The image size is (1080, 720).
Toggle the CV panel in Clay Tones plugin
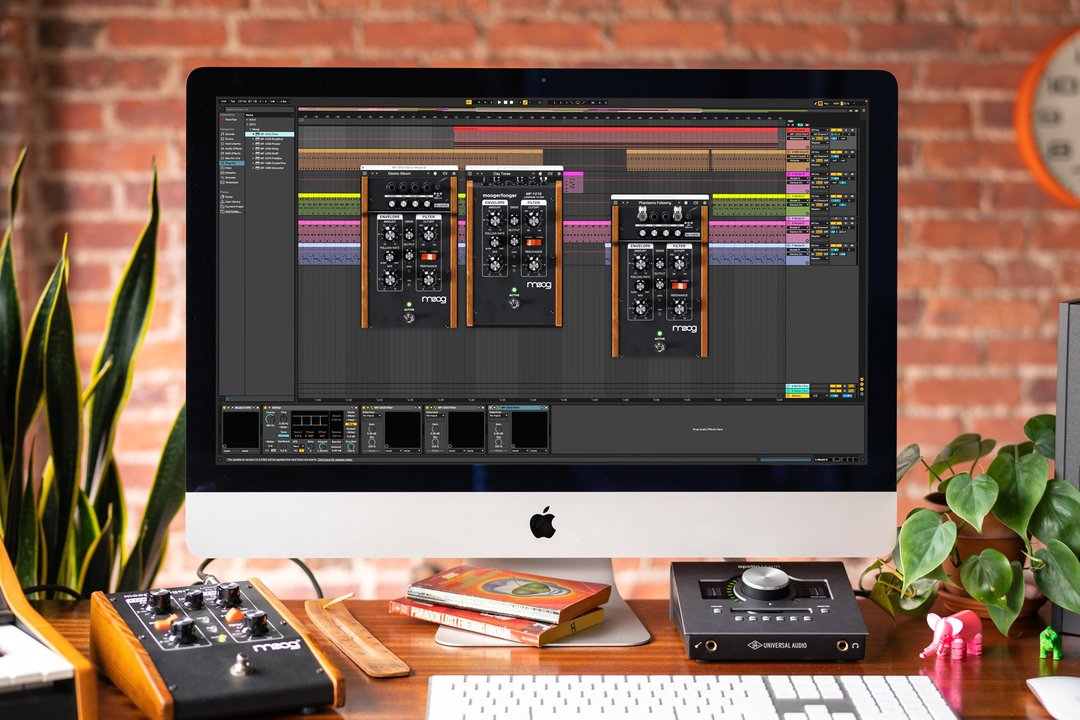pos(550,174)
